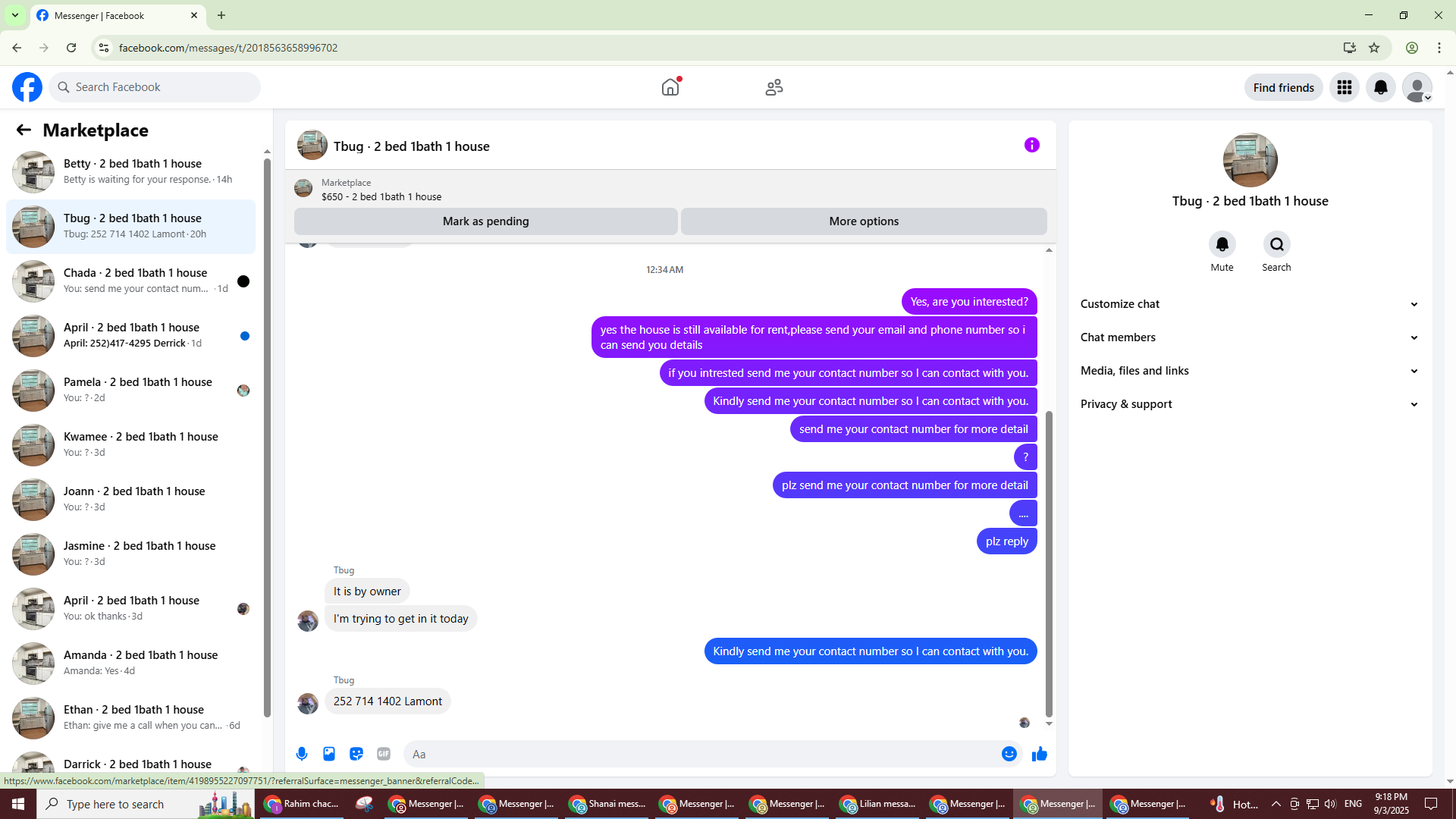Open the Notifications bell

point(1381,87)
